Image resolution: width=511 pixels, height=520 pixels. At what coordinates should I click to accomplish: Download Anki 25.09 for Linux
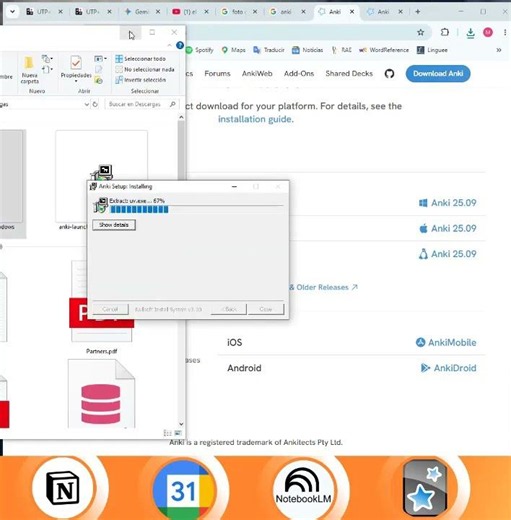click(447, 254)
